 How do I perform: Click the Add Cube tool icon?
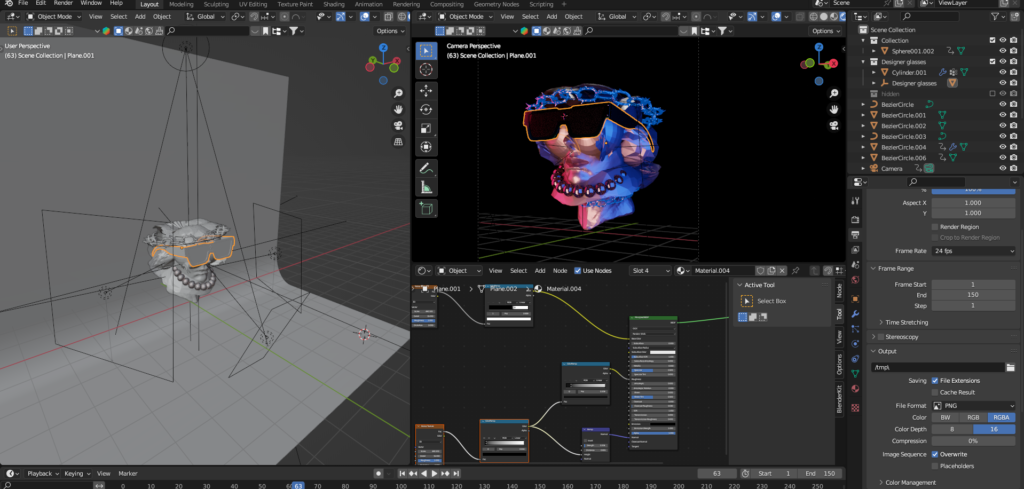(x=426, y=208)
